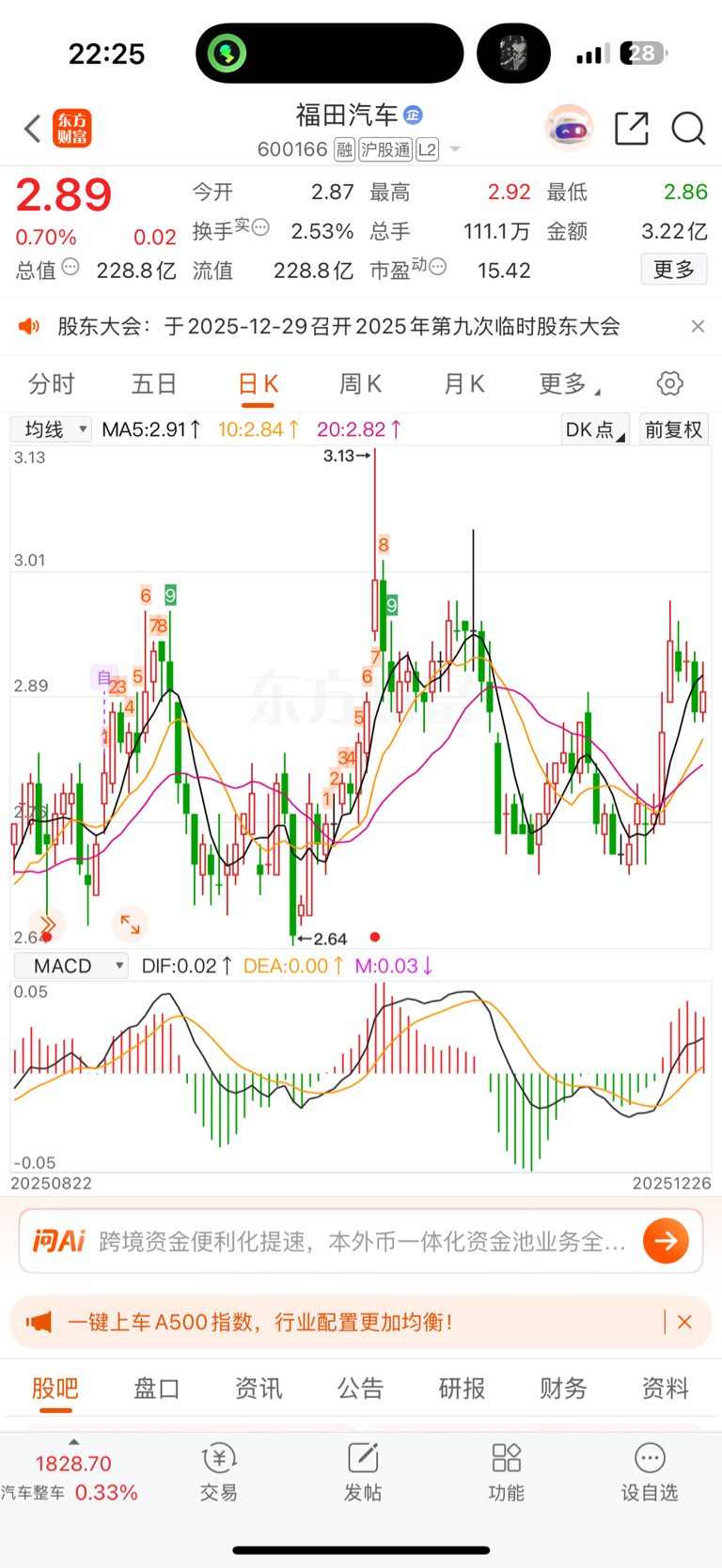
Task: Tap the 功能 functions grid icon
Action: coord(506,1473)
